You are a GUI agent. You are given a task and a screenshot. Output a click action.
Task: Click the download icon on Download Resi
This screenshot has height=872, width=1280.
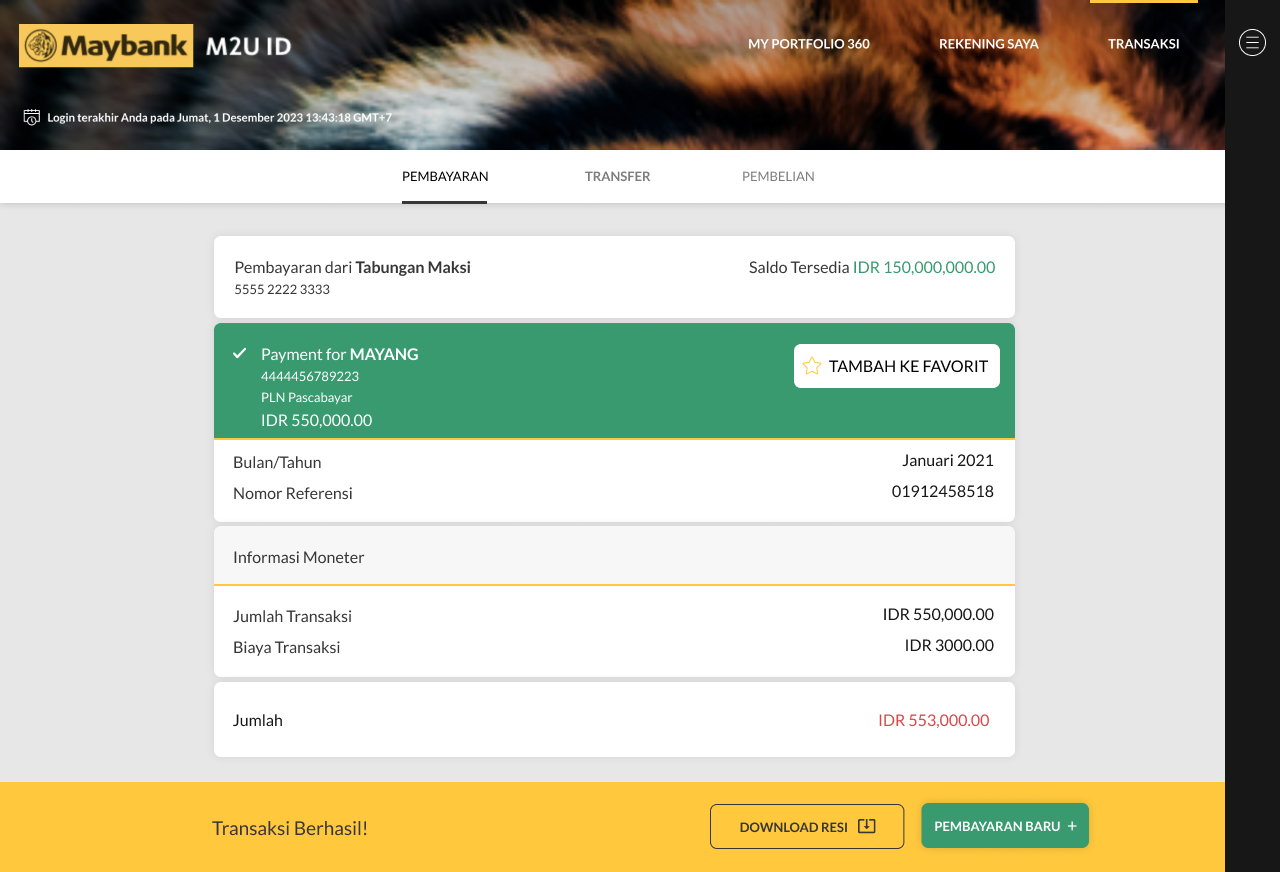(x=867, y=826)
